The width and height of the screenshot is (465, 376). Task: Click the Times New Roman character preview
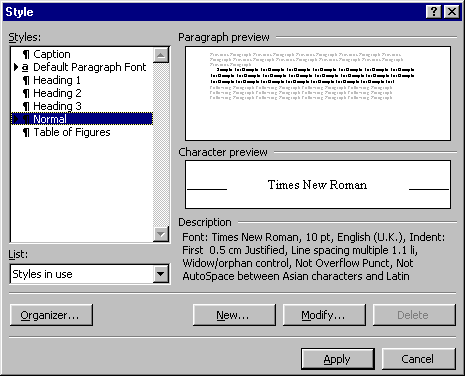click(317, 185)
